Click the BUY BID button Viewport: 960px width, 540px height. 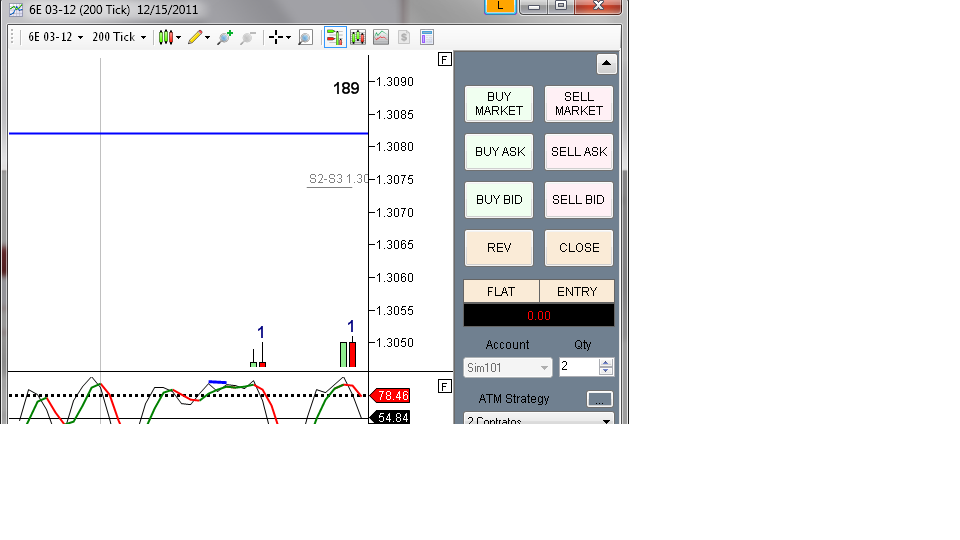click(x=499, y=200)
